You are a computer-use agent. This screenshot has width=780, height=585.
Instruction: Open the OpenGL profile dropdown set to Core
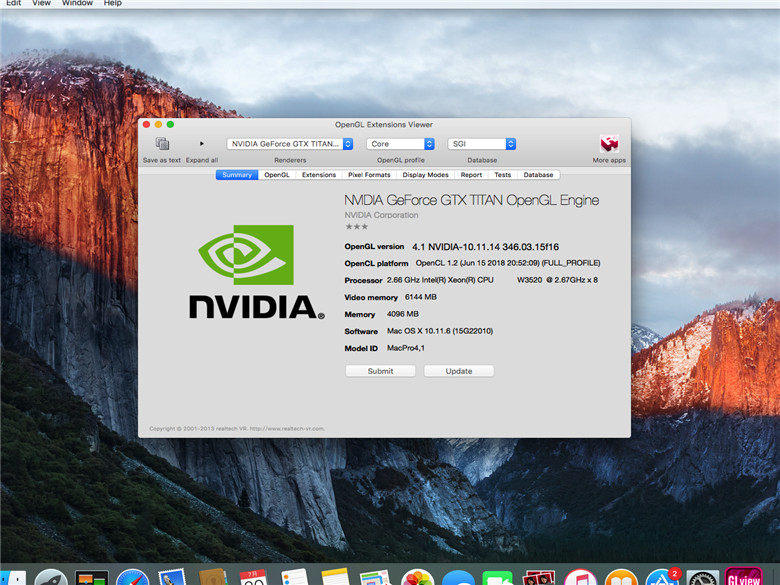400,144
